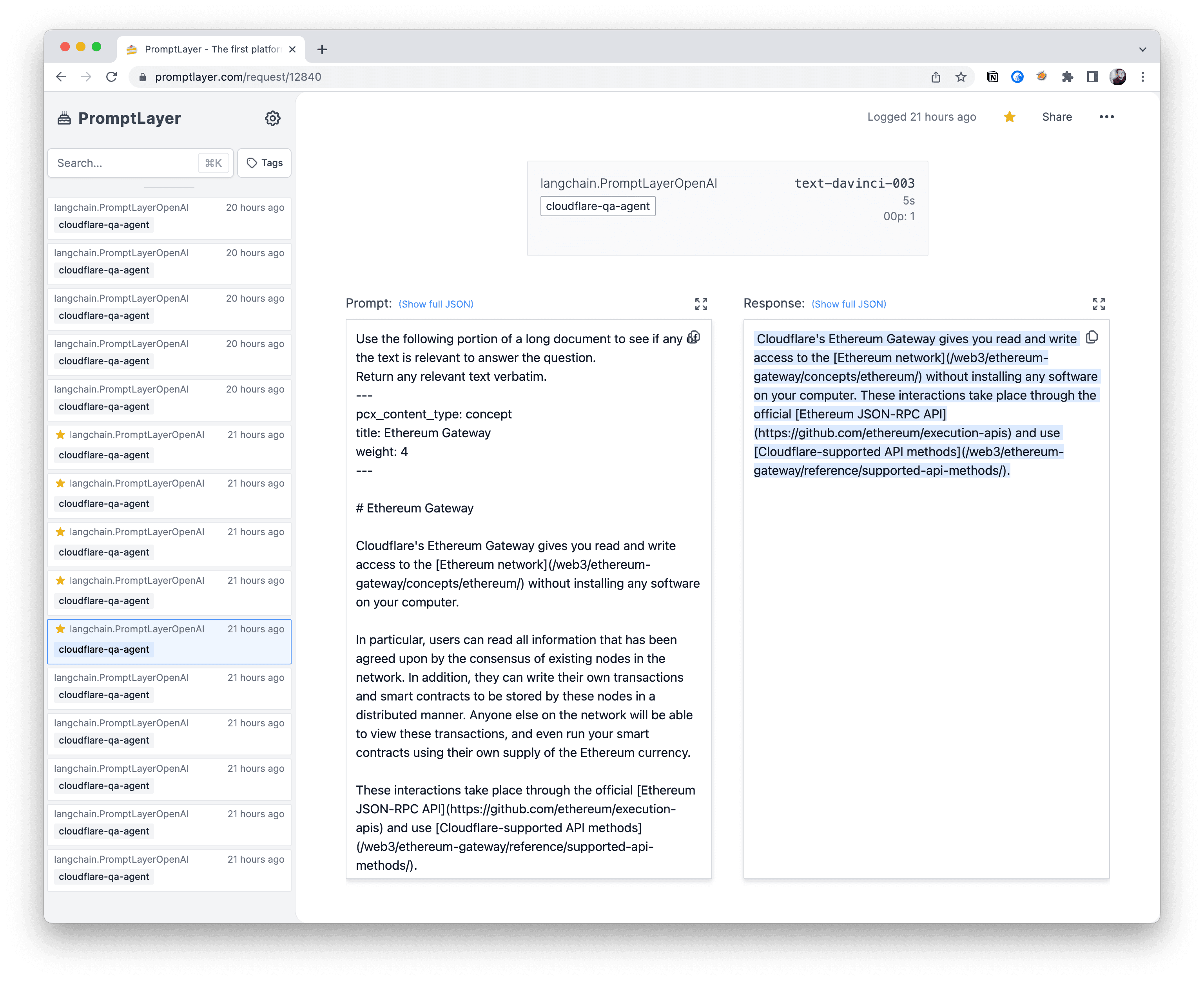Bookmark the page with the star icon

pyautogui.click(x=960, y=77)
